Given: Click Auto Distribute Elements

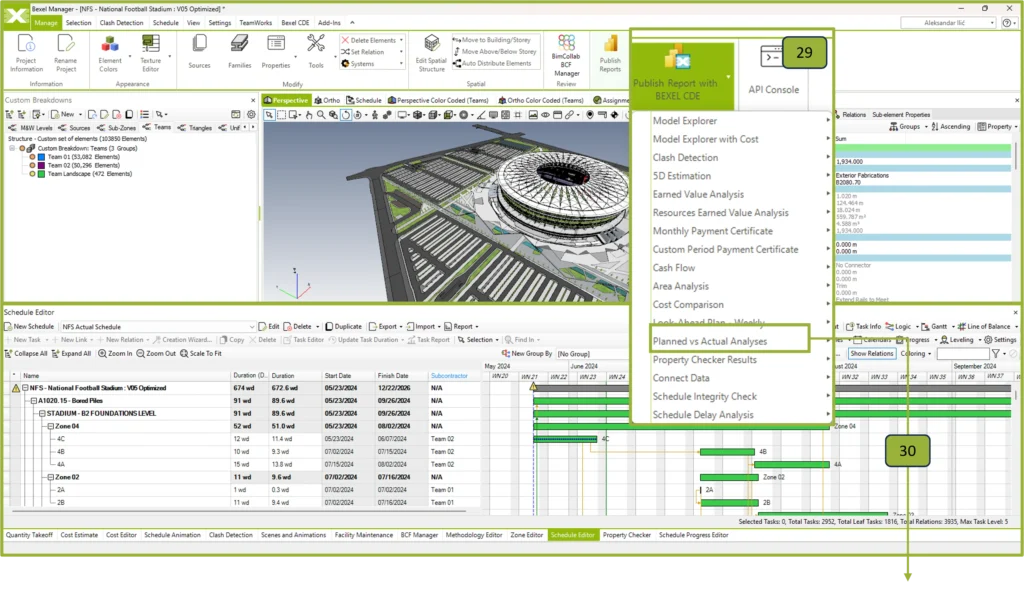Looking at the screenshot, I should (x=491, y=63).
